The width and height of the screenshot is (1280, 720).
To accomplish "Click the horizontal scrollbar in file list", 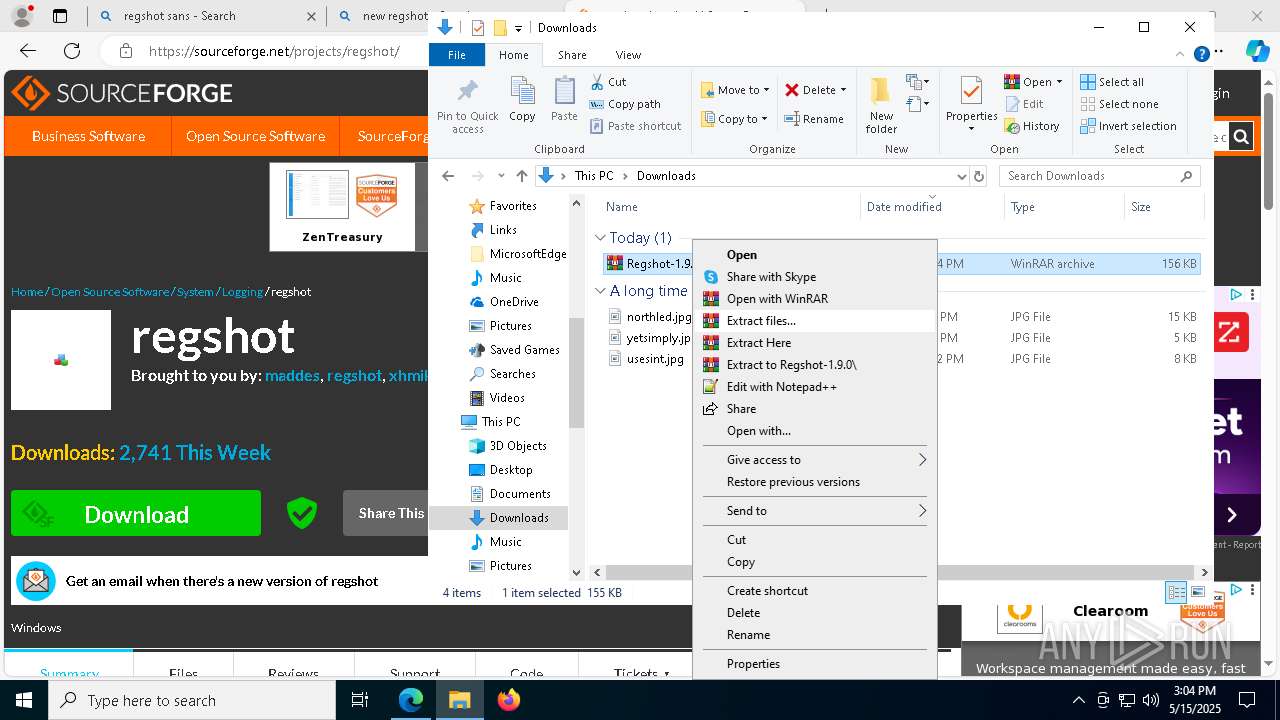I will tap(898, 572).
